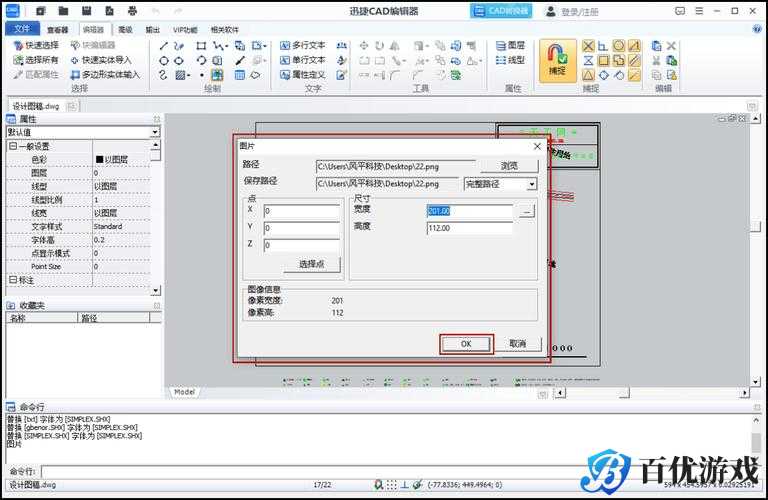
Task: Switch to the 查看器 tab
Action: point(57,30)
